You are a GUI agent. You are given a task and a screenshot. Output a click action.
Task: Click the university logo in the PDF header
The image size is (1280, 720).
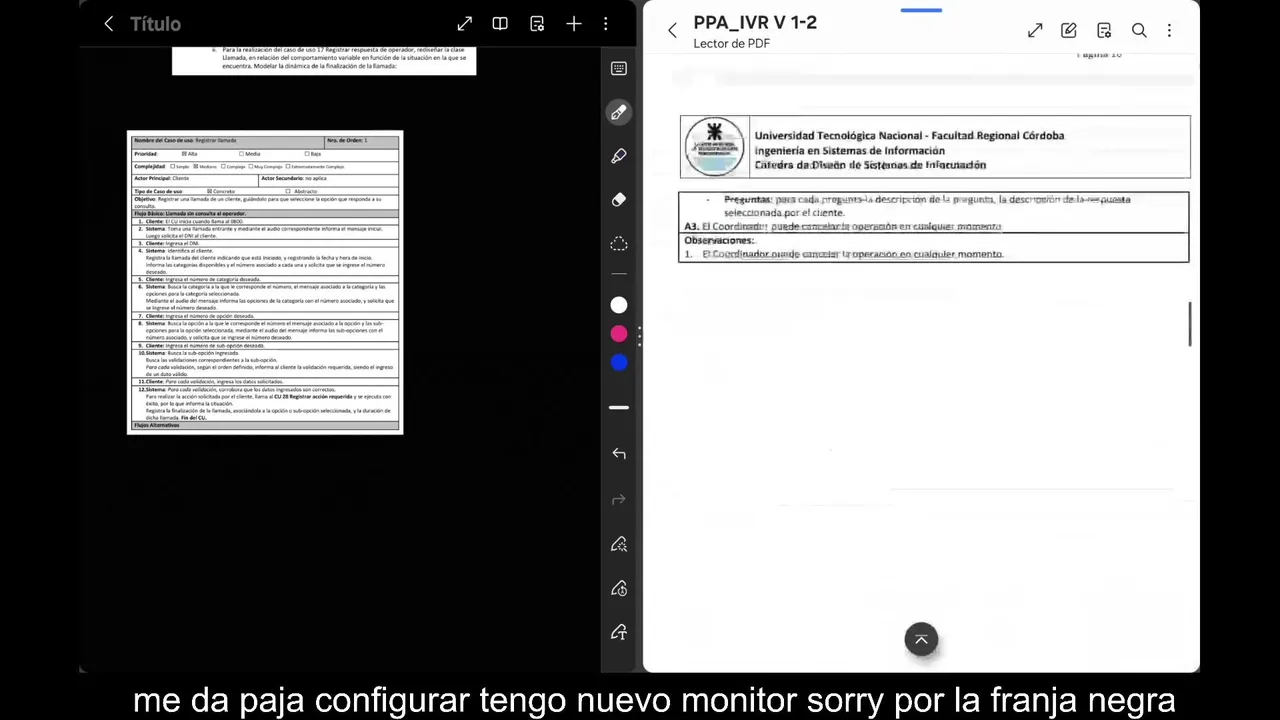coord(714,147)
